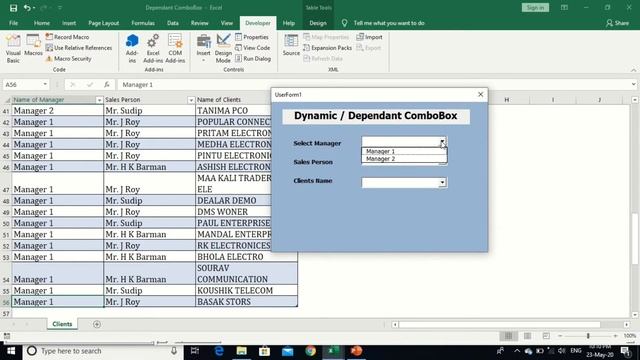
Task: Switch to the Home tab
Action: 42,23
